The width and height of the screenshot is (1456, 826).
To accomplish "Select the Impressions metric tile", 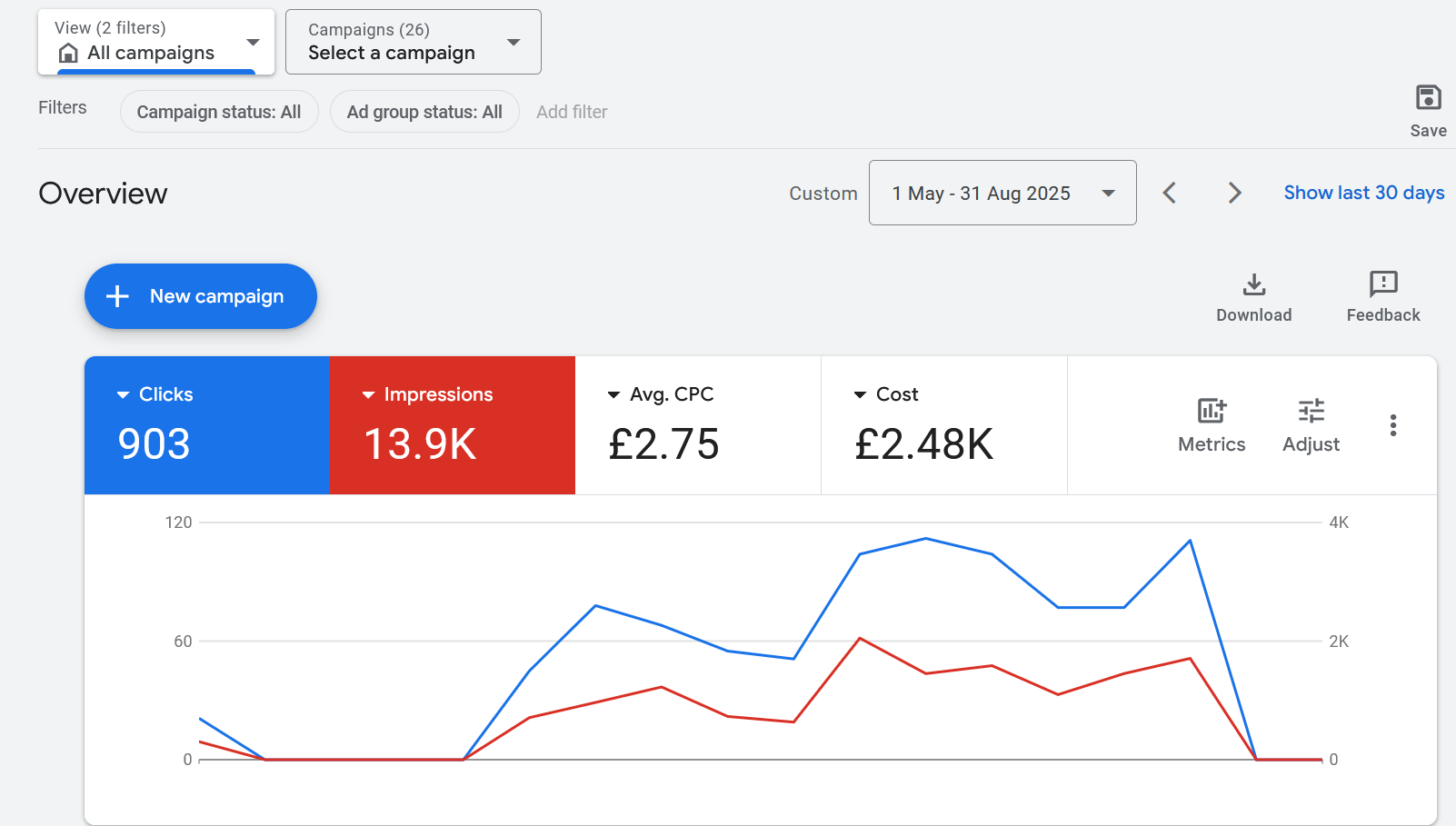I will [x=453, y=425].
